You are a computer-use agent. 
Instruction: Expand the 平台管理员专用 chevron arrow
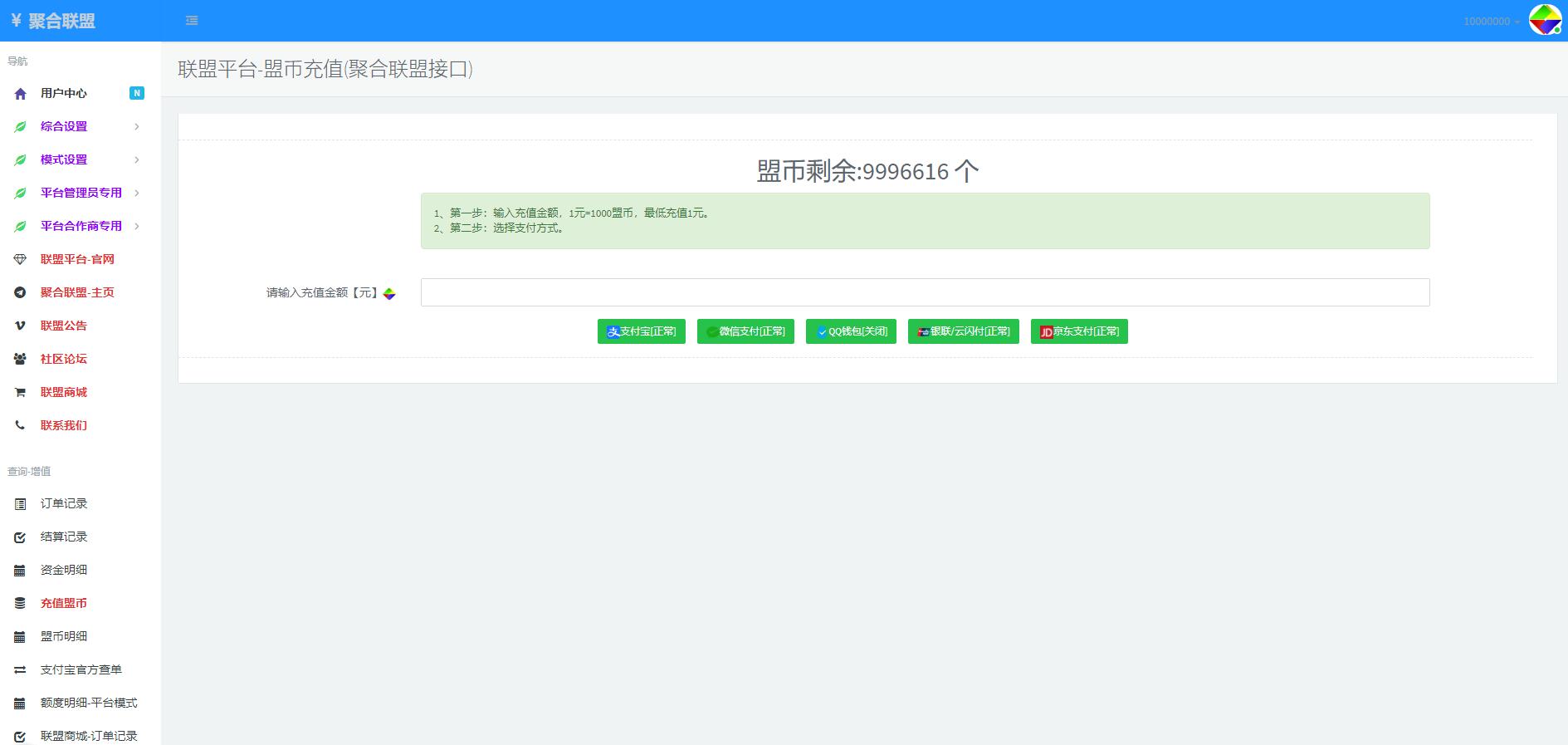(x=137, y=193)
